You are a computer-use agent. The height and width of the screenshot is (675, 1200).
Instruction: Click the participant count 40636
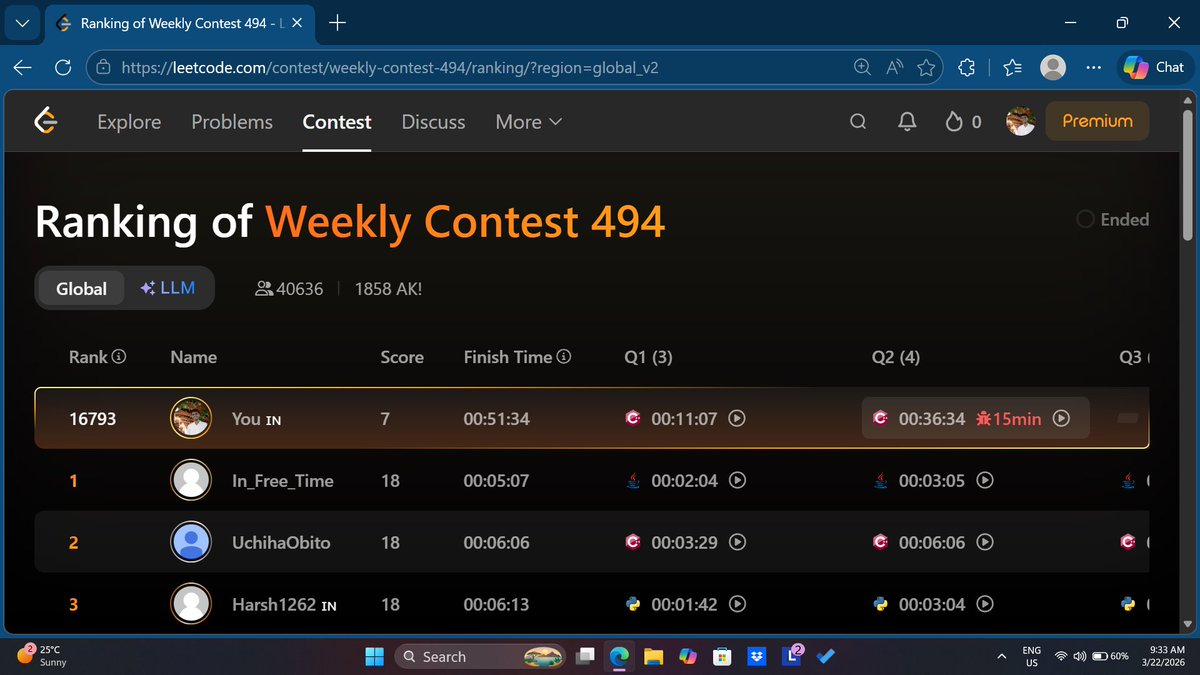tap(289, 289)
